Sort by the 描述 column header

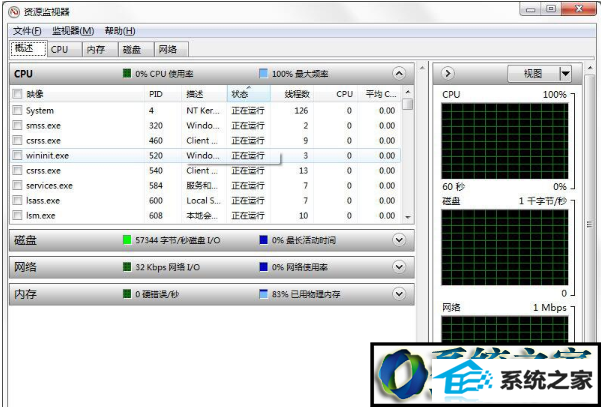coord(204,94)
